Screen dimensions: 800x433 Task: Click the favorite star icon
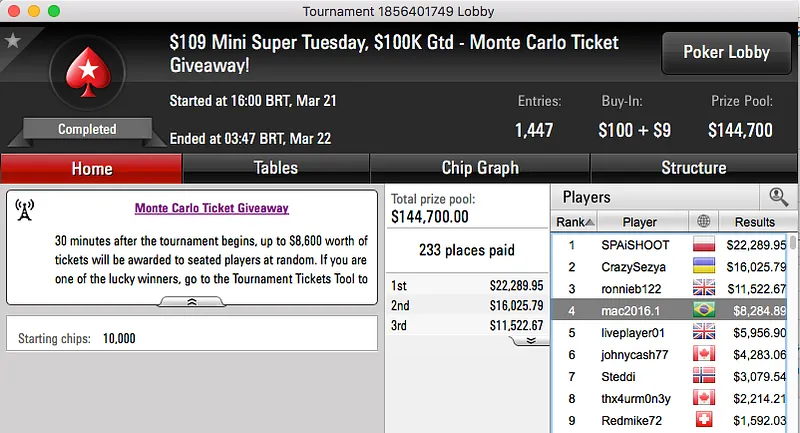click(13, 41)
